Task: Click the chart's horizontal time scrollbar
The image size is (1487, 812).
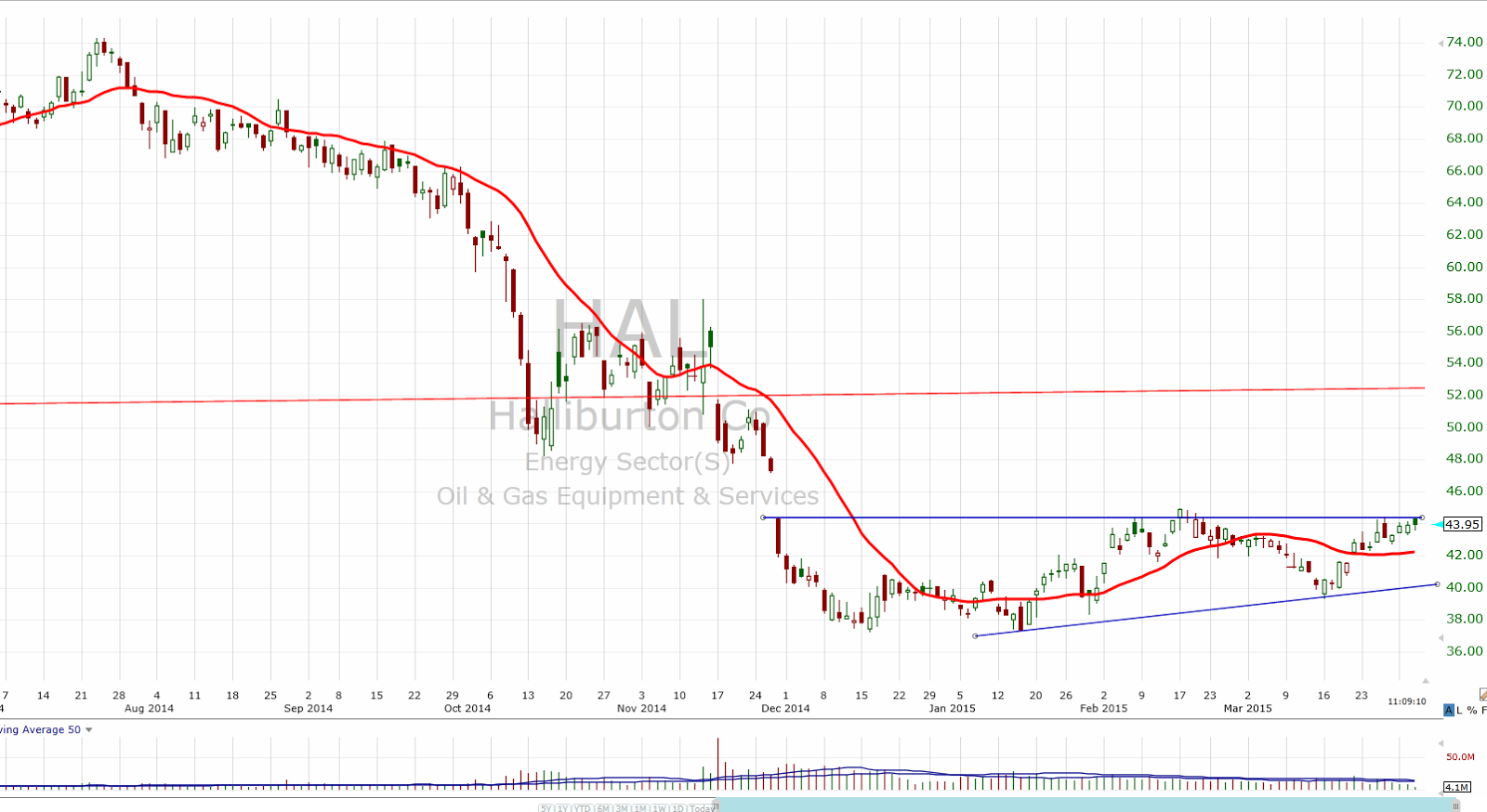Action: (1087, 805)
